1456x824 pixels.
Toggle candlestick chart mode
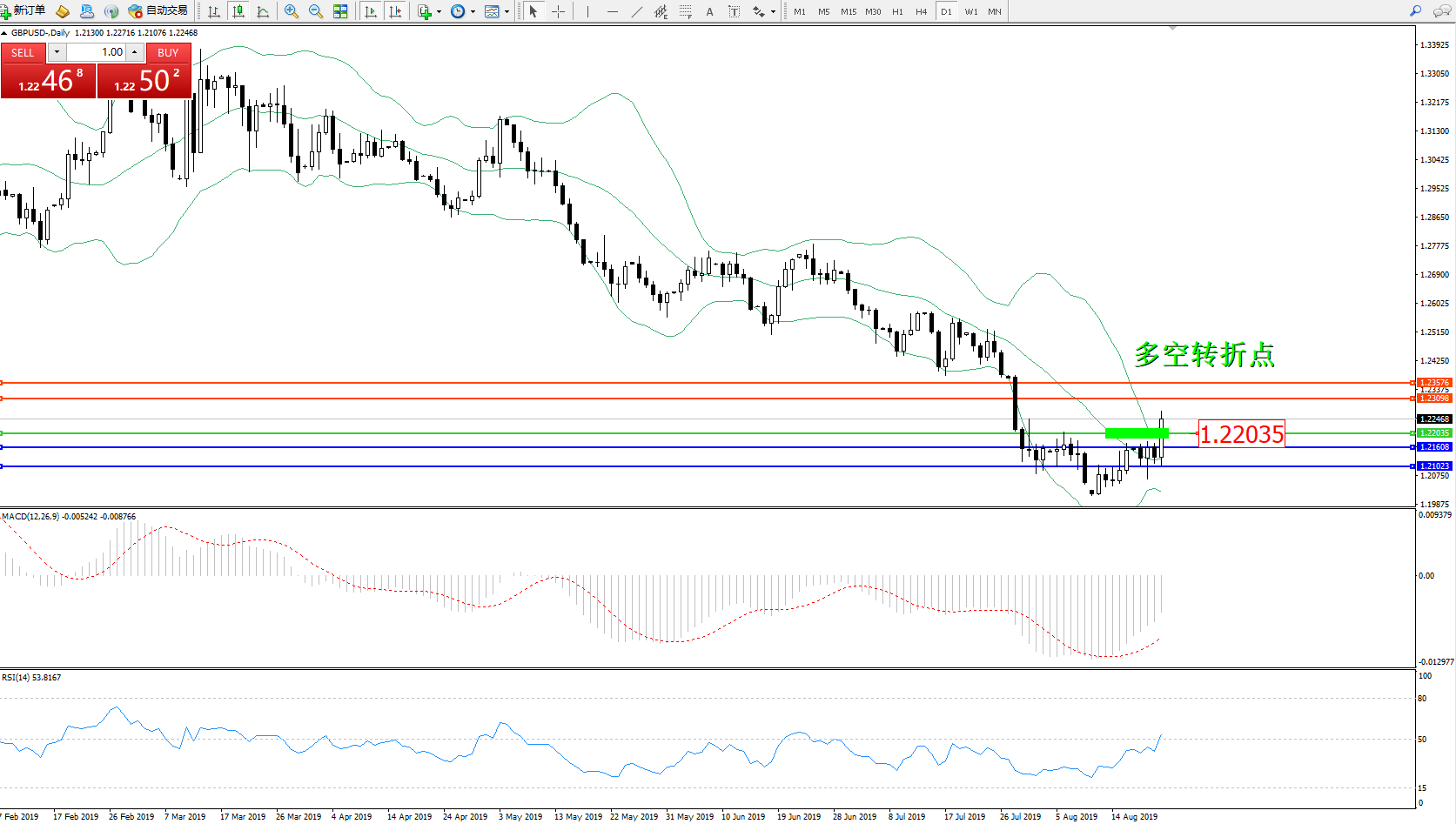coord(238,11)
